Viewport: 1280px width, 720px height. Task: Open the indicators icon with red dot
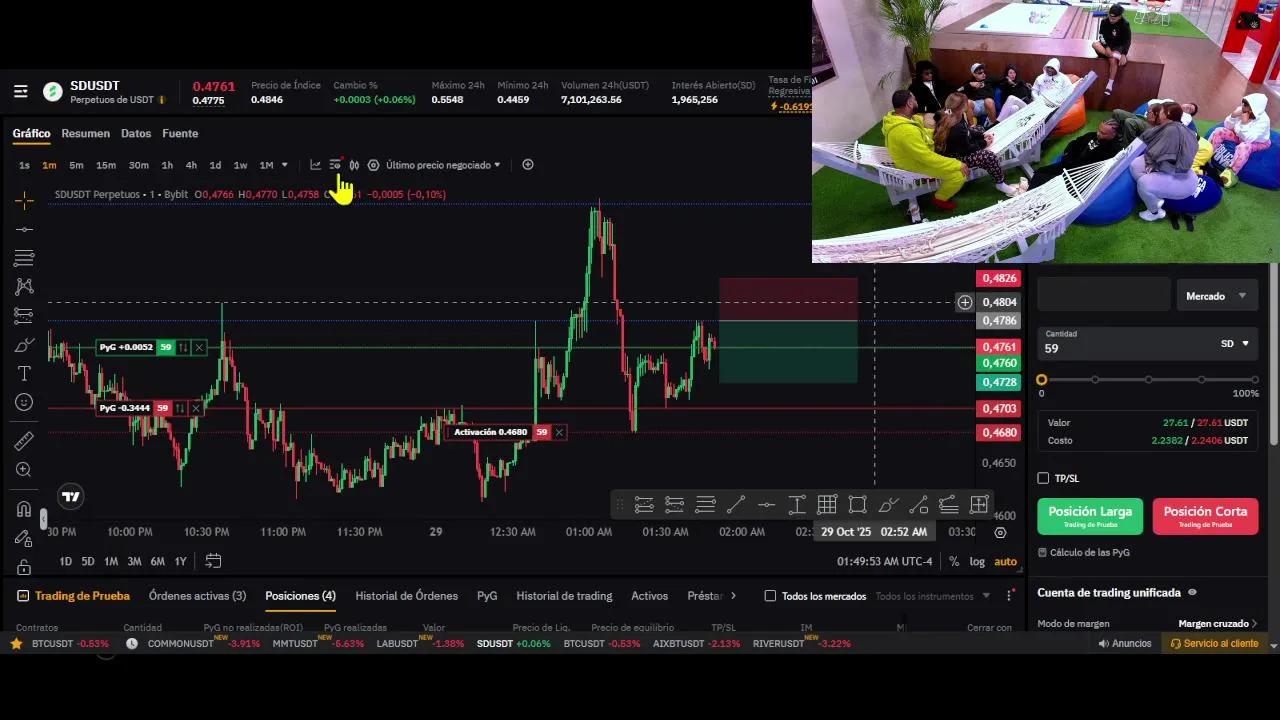coord(335,165)
